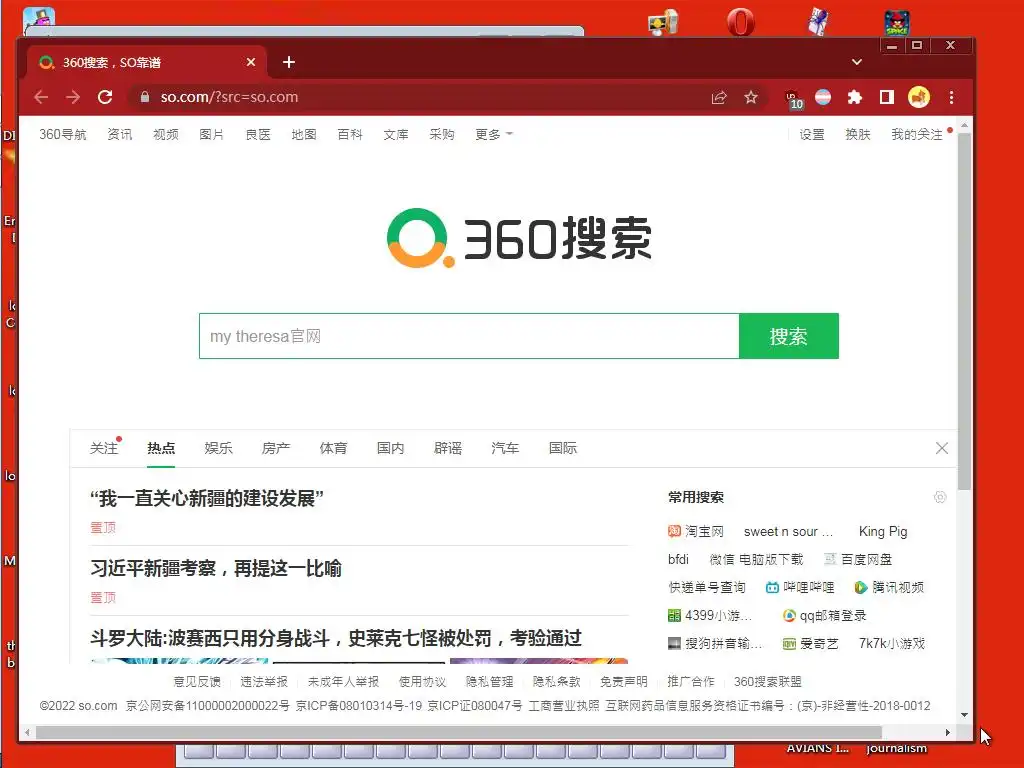Image resolution: width=1024 pixels, height=768 pixels.
Task: Click the vertical page scrollbar
Action: point(964,312)
